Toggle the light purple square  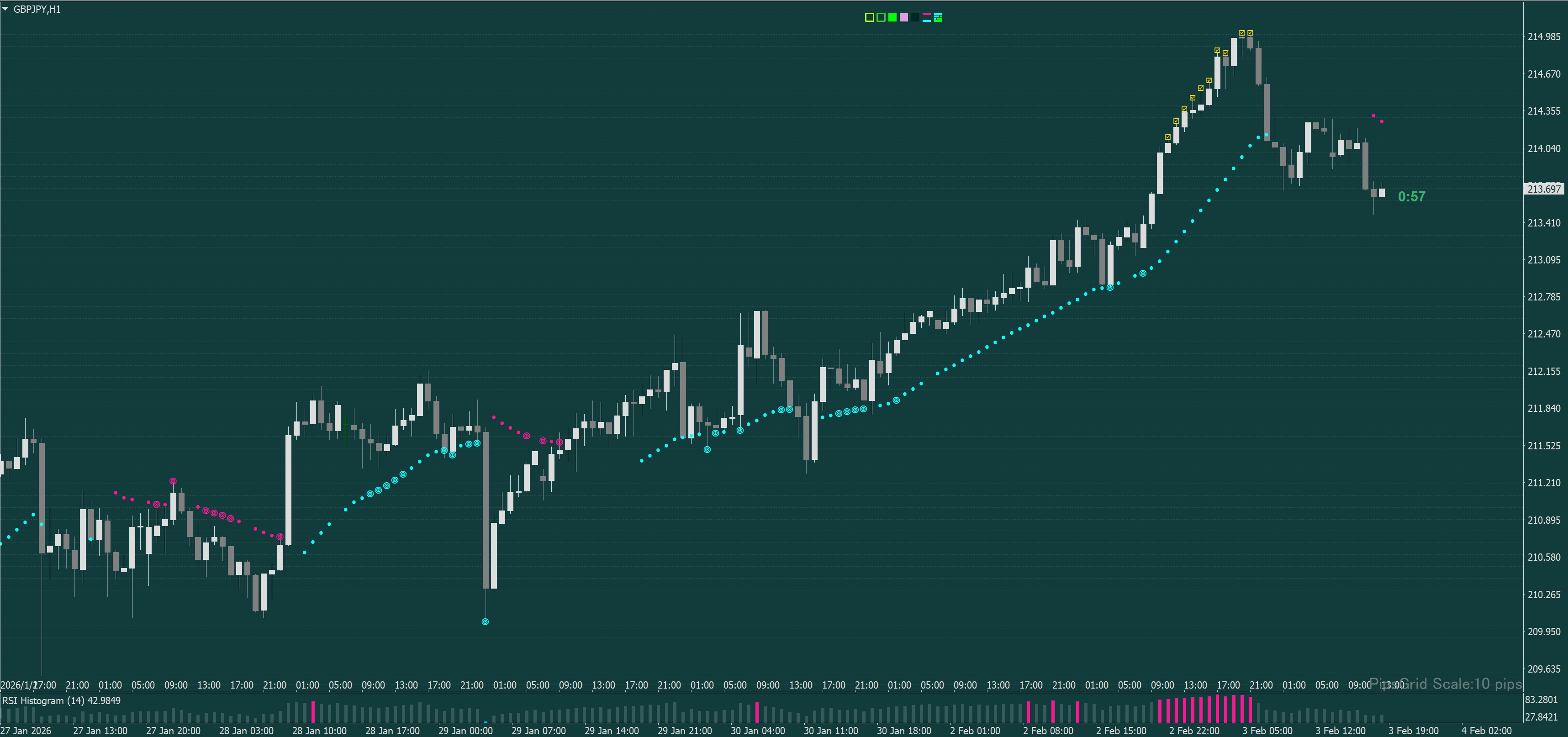click(904, 18)
